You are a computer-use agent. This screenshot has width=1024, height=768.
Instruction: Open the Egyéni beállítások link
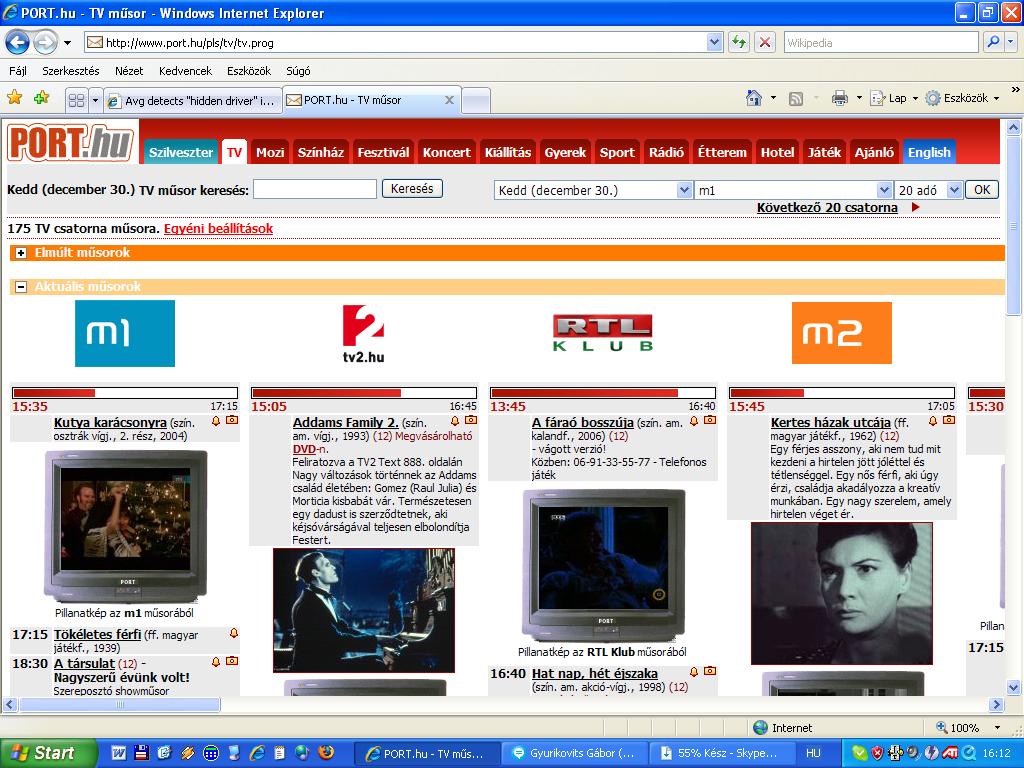point(218,229)
